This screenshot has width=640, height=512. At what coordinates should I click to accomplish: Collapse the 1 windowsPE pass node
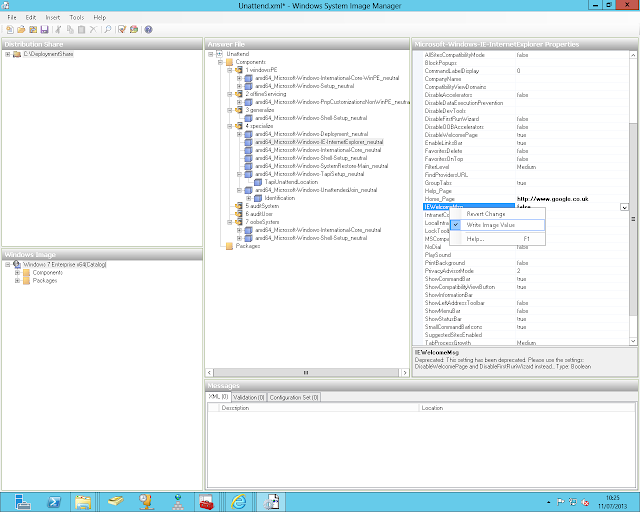tap(230, 70)
